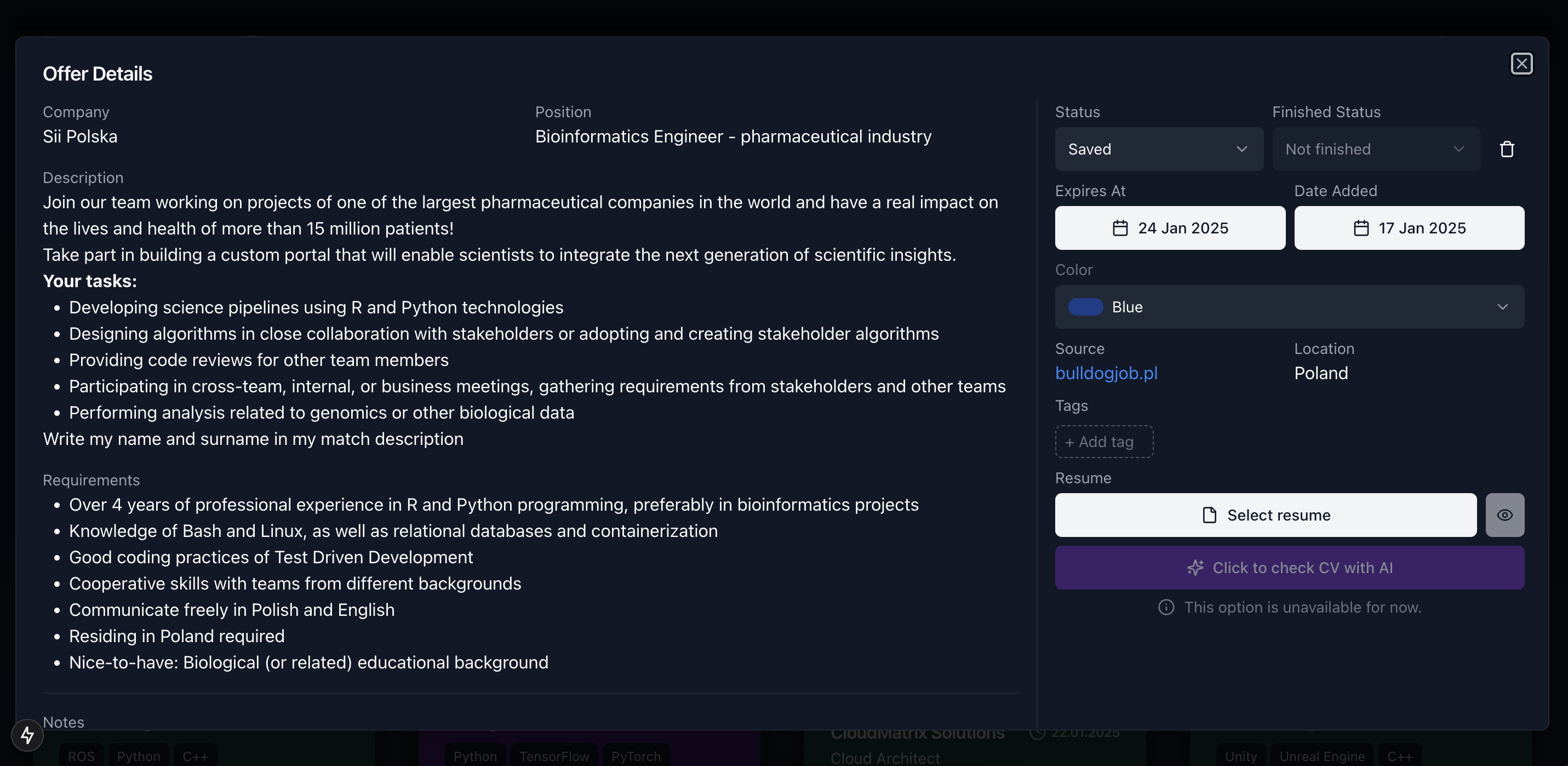
Task: Open the bulldogjob.pl source link
Action: 1106,373
